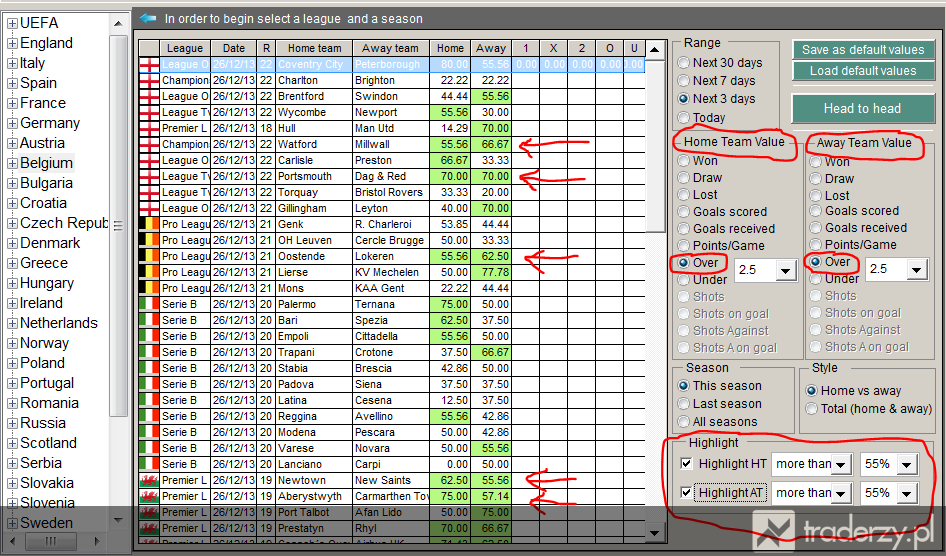946x556 pixels.
Task: Open Highlight HT 'more than' dropdown
Action: coord(842,465)
